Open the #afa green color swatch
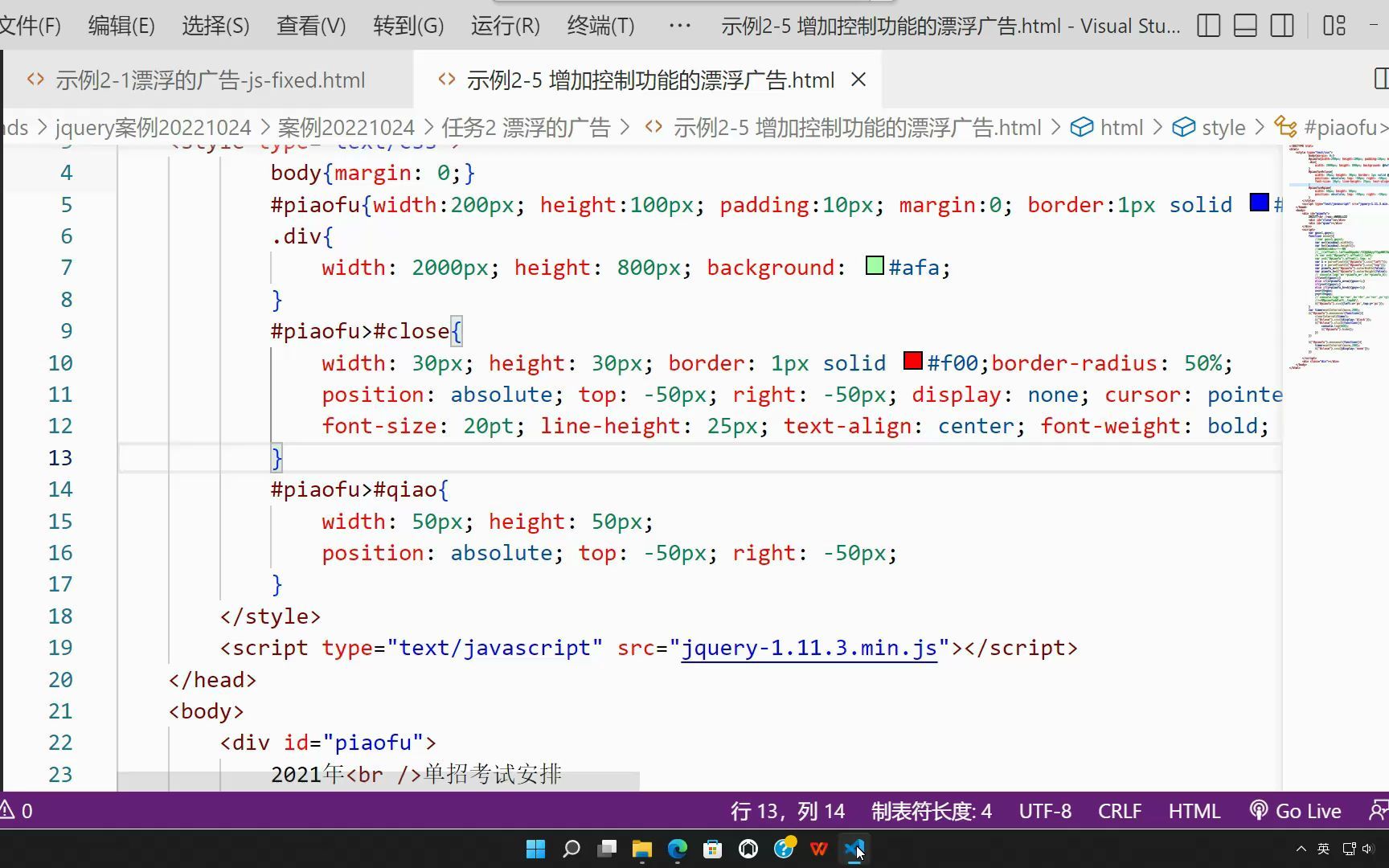 [875, 265]
